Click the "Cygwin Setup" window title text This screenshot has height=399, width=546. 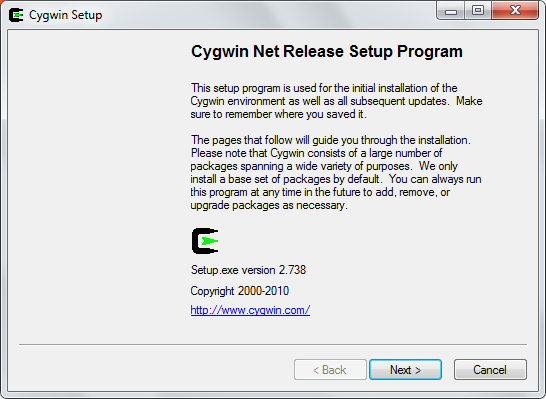click(x=65, y=15)
